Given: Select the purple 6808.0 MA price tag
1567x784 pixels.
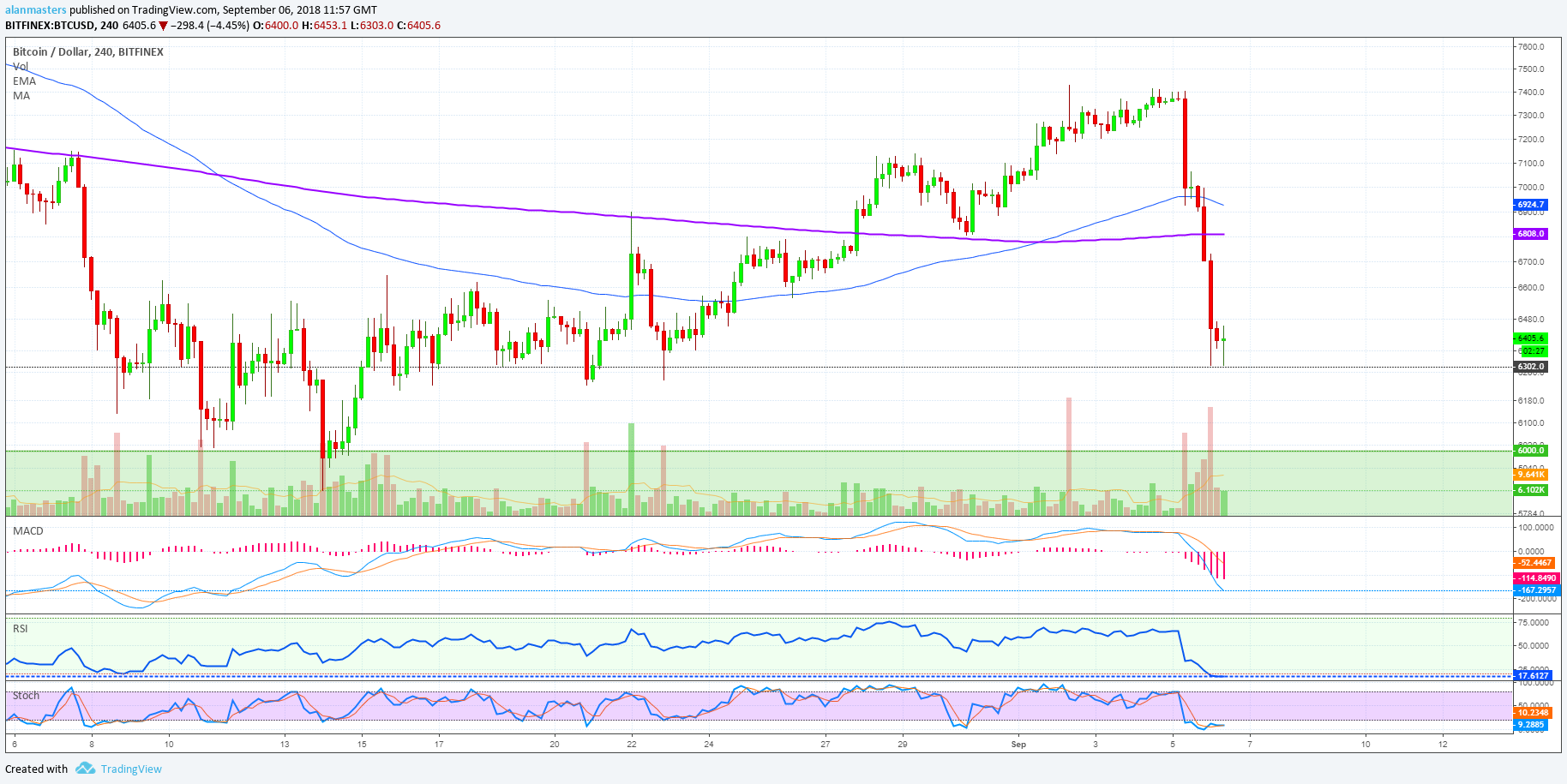Looking at the screenshot, I should 1531,233.
